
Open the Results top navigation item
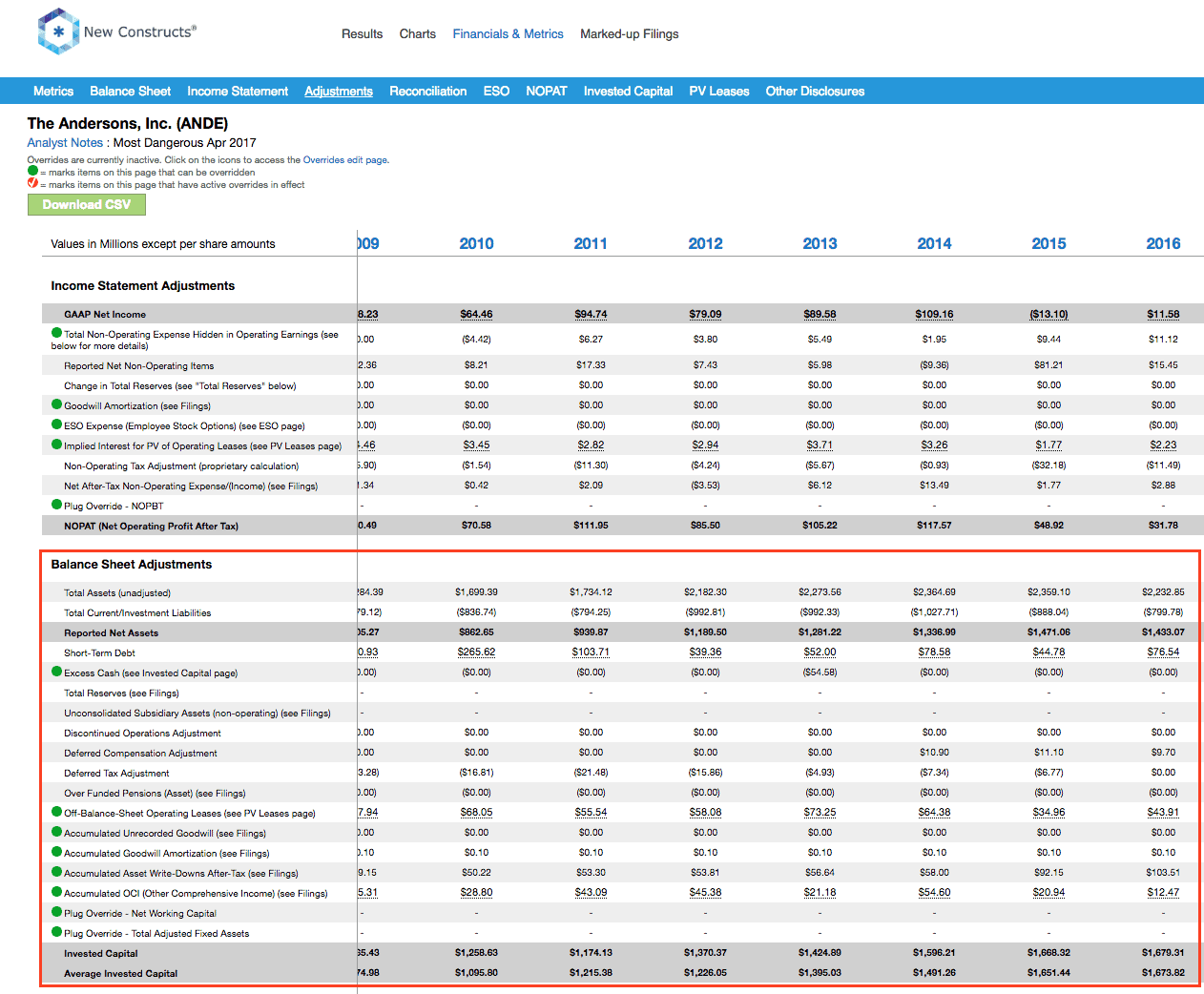[363, 34]
